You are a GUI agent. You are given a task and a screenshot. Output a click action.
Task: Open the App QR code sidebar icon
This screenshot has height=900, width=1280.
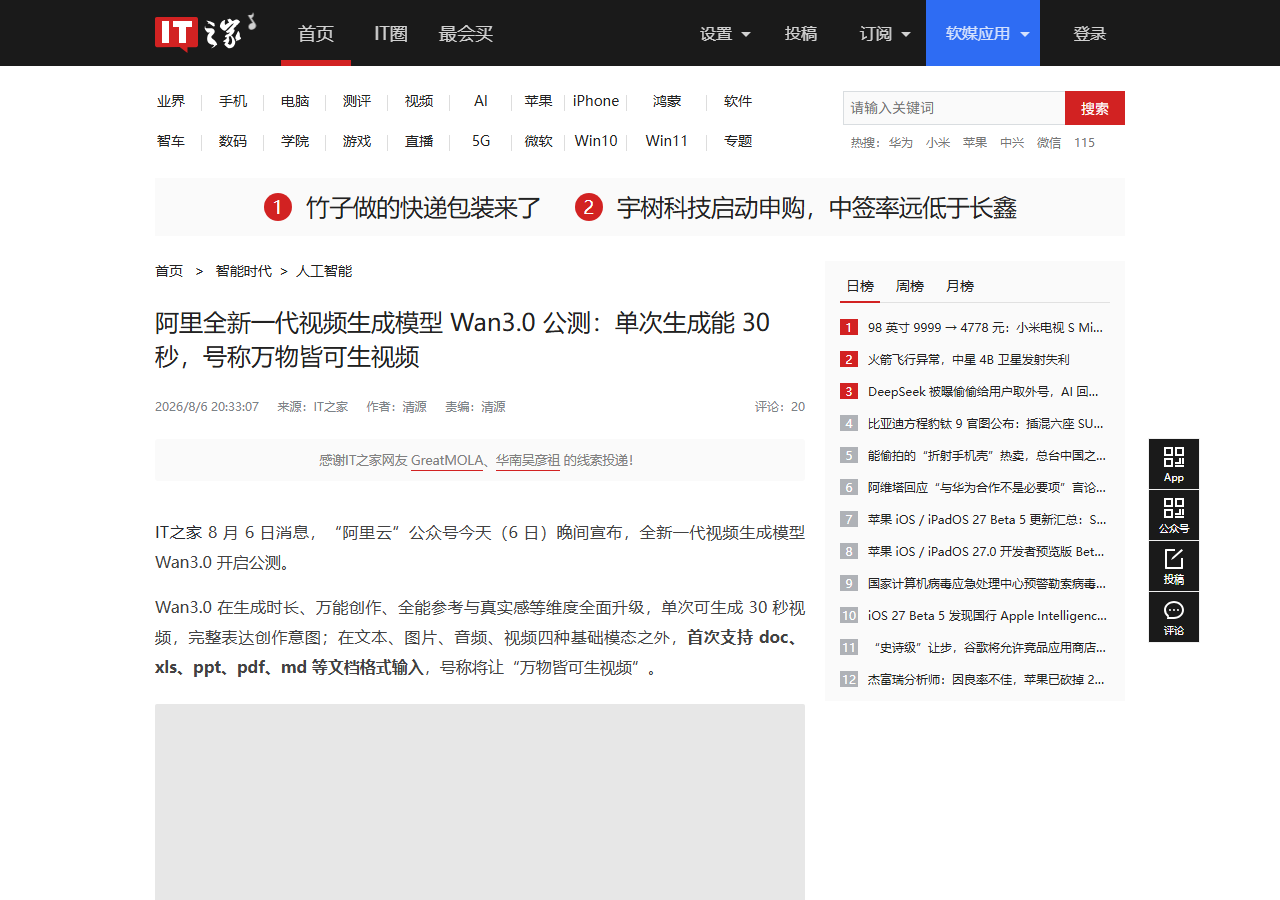tap(1174, 465)
